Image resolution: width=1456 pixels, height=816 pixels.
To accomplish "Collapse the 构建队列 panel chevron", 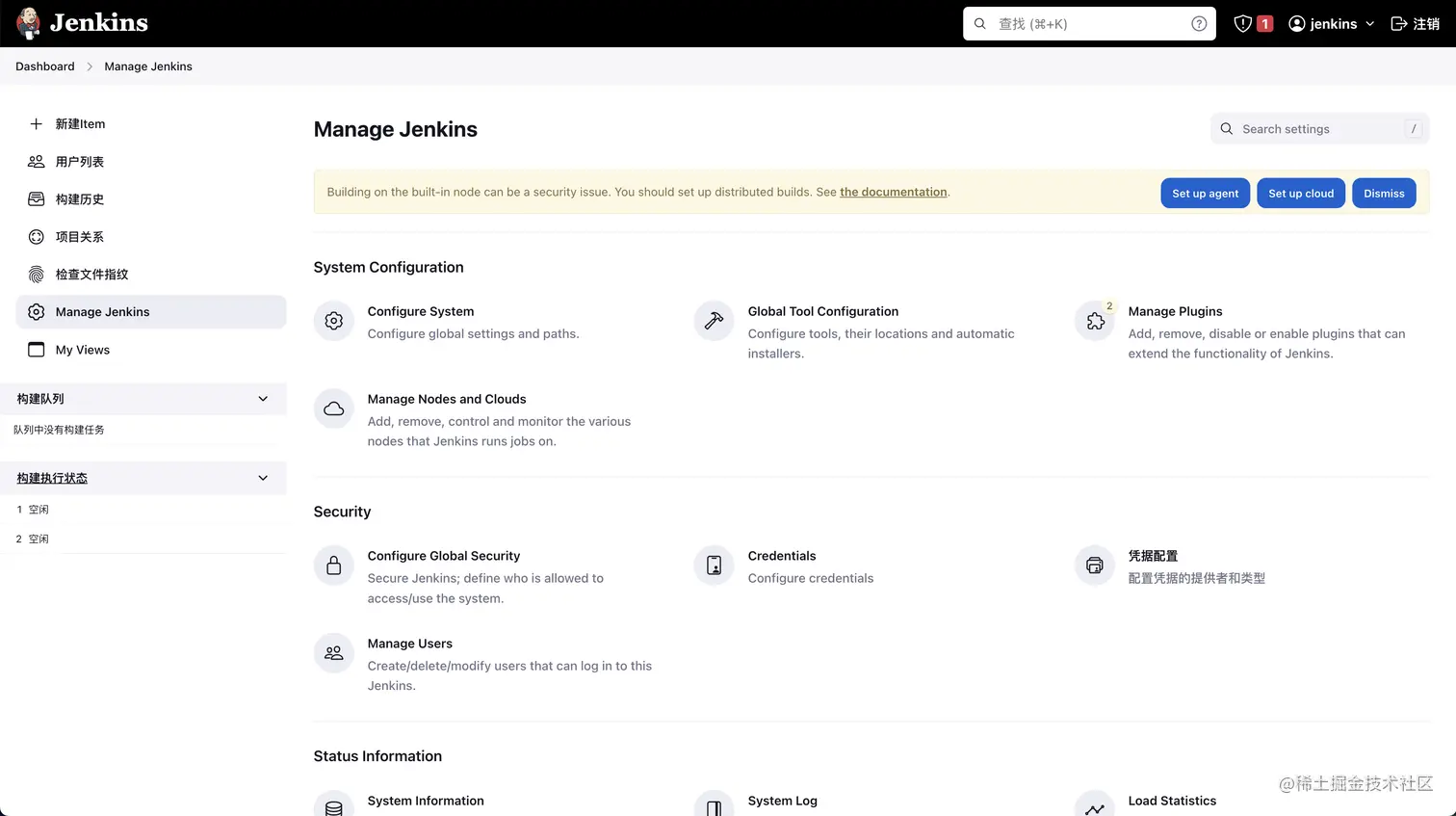I will tap(263, 399).
